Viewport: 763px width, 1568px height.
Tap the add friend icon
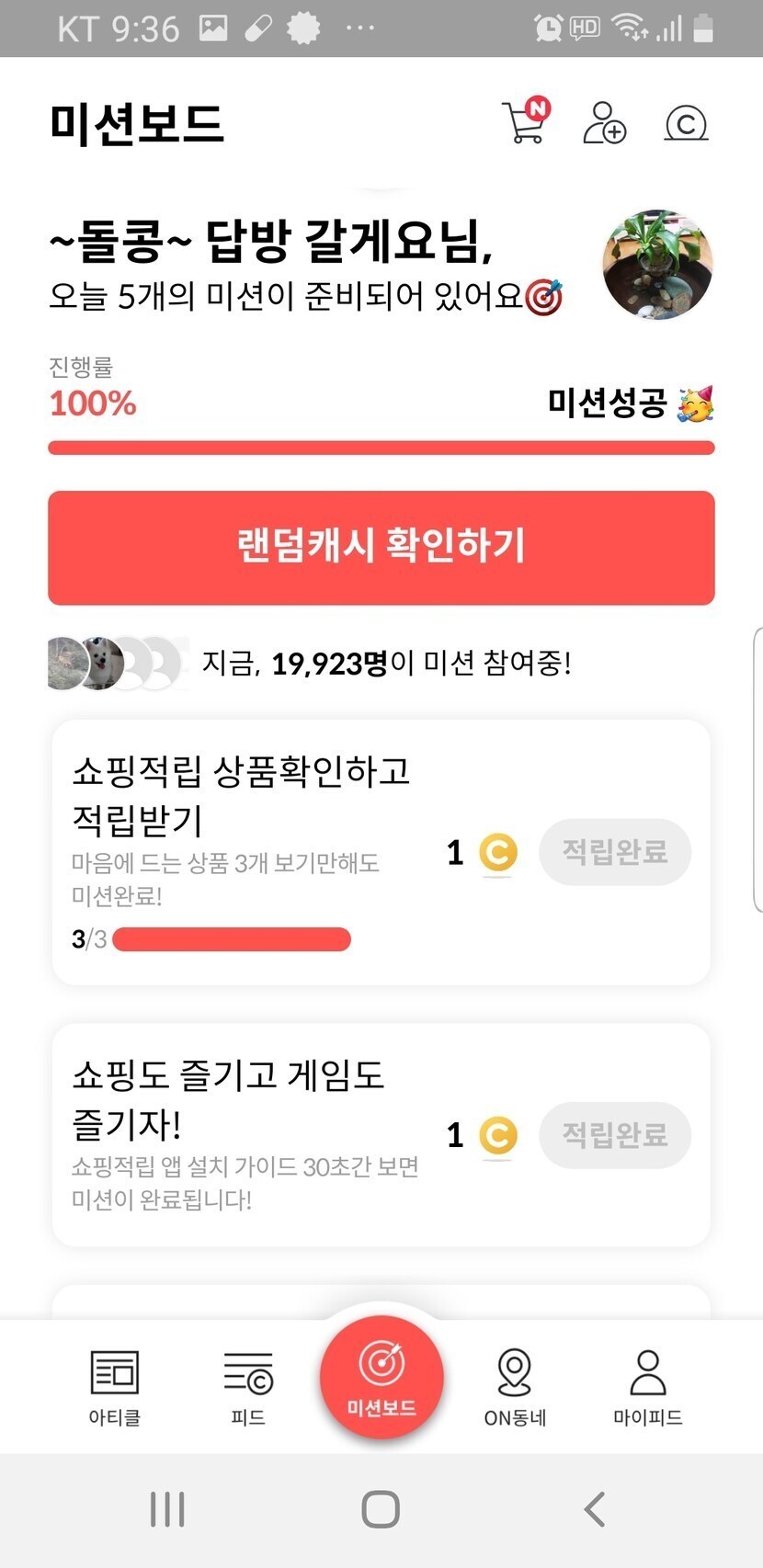tap(604, 123)
